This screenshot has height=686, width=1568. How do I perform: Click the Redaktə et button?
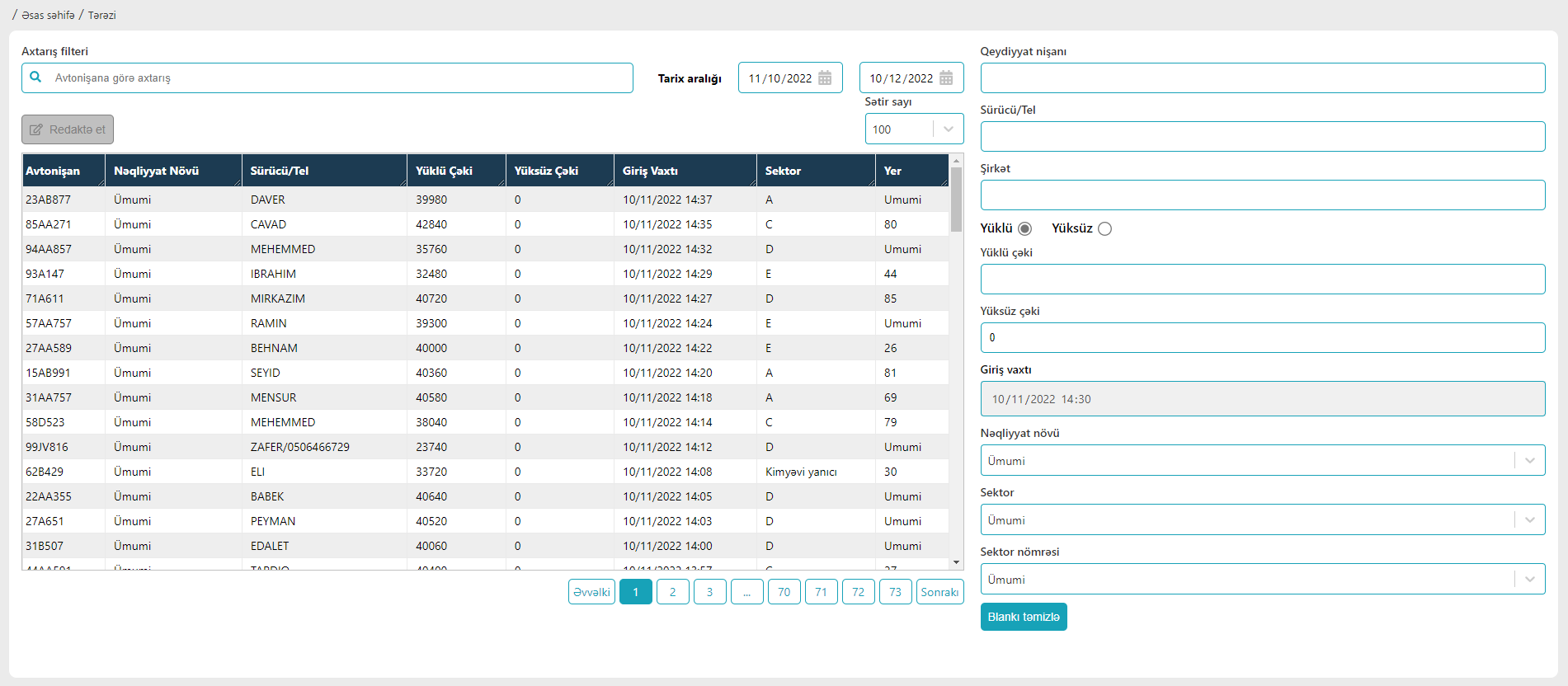pos(68,129)
